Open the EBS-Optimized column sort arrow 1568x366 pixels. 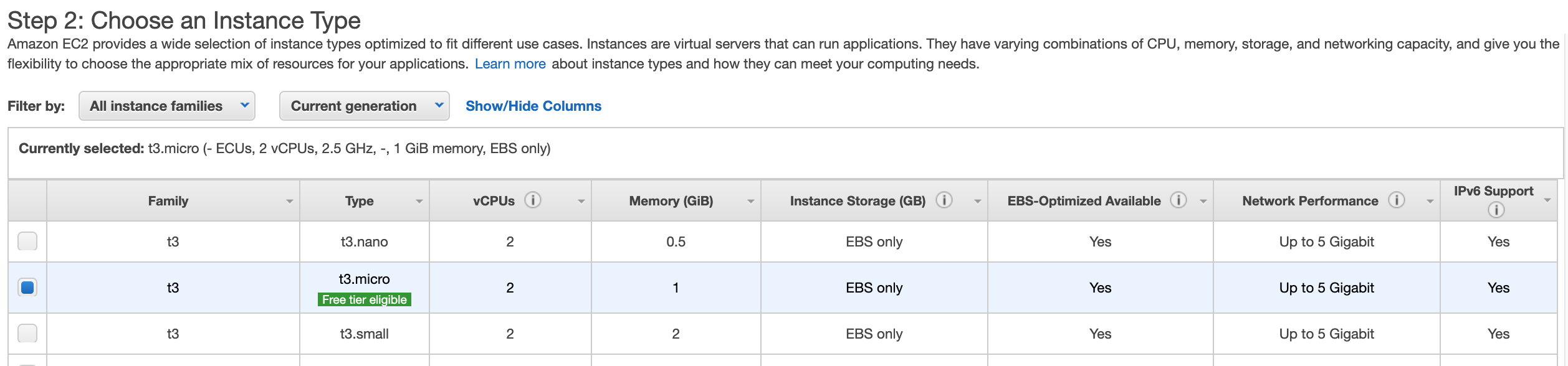point(1203,202)
